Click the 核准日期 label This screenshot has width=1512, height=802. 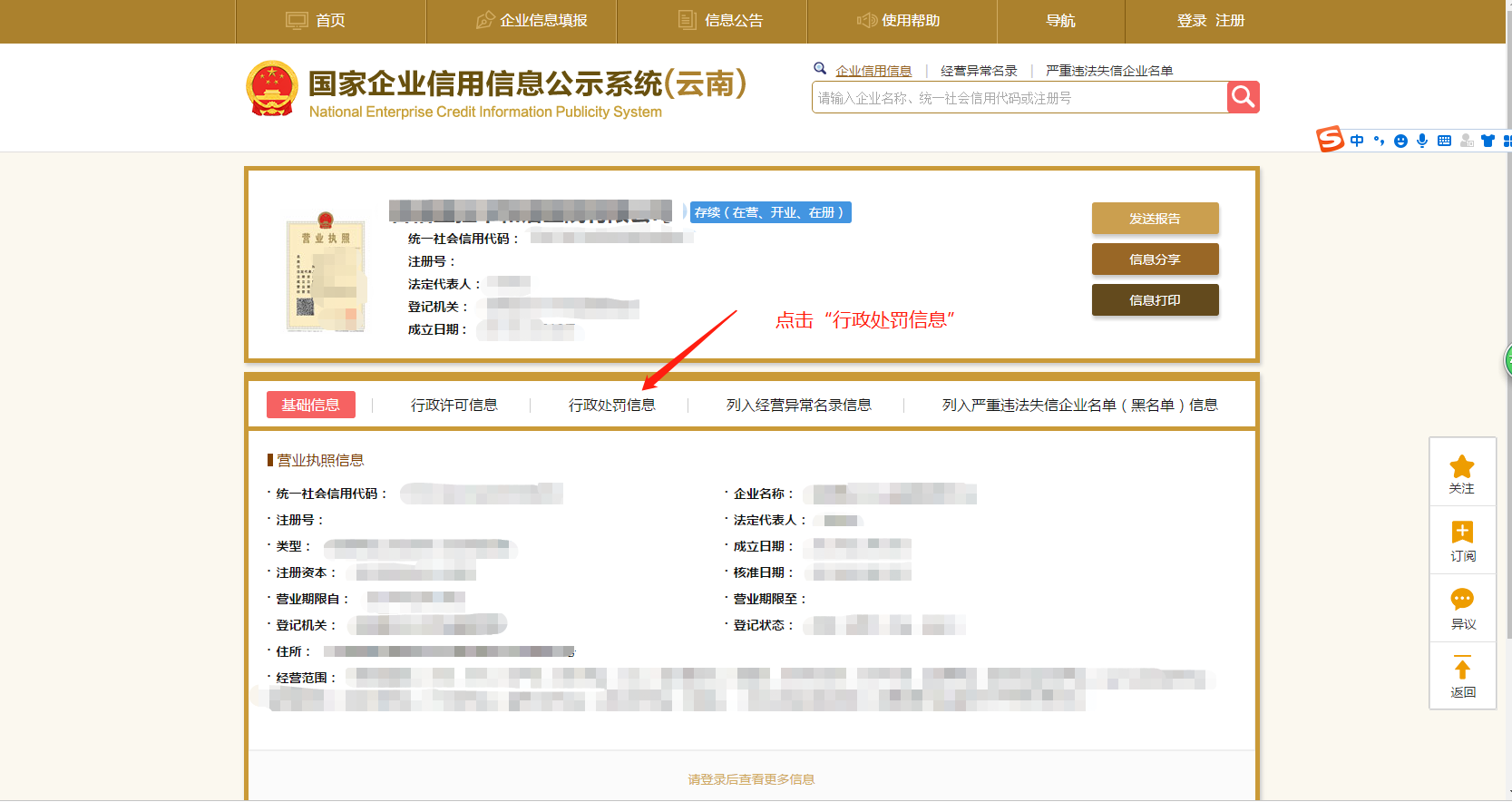(x=764, y=572)
